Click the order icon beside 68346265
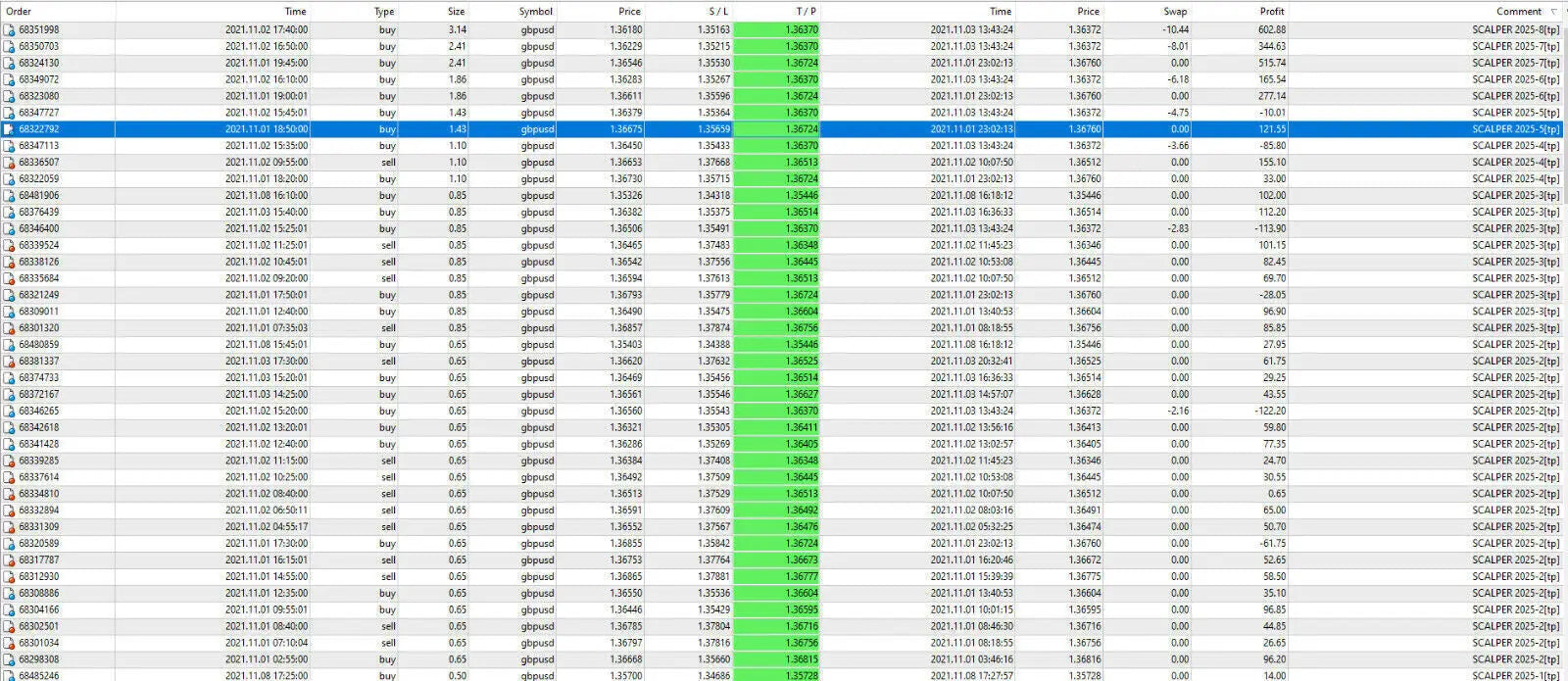1568x681 pixels. pos(9,411)
